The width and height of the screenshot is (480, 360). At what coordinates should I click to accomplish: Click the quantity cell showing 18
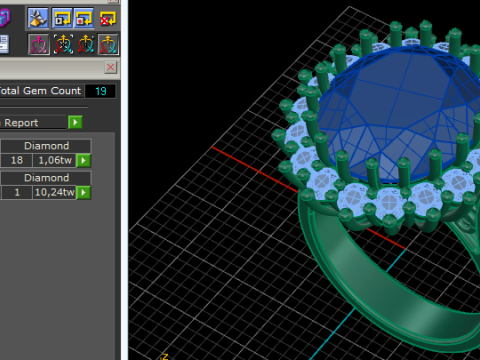[x=17, y=160]
